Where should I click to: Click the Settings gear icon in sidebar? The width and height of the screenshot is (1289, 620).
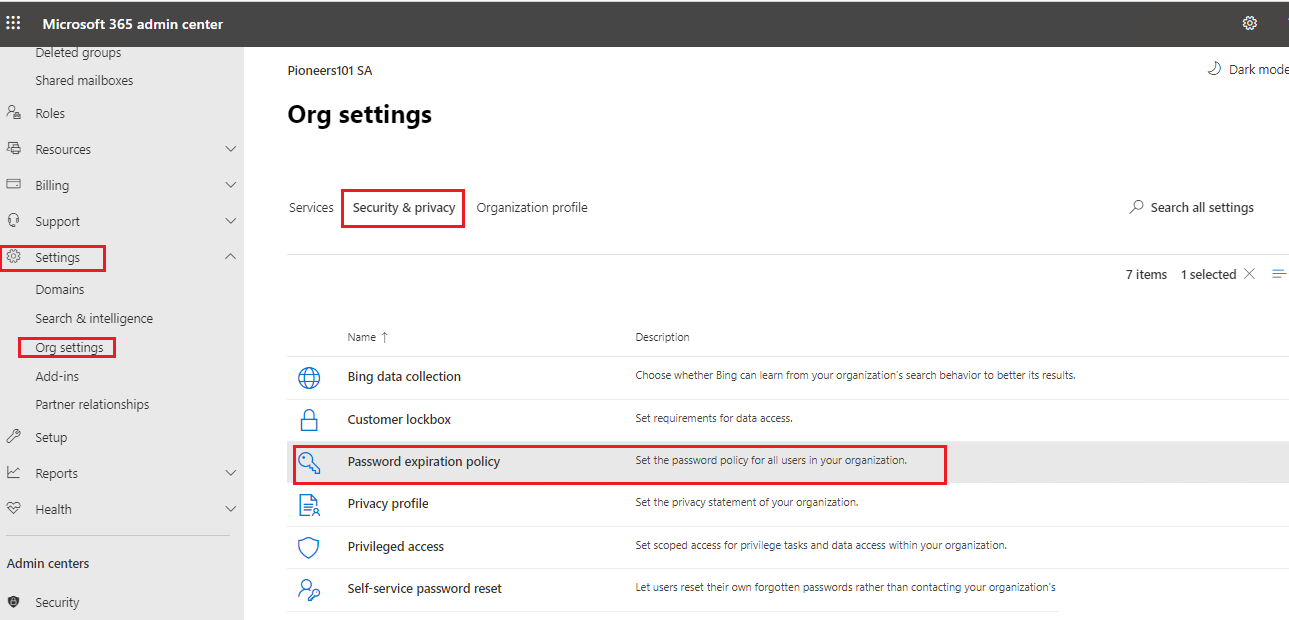tap(14, 257)
